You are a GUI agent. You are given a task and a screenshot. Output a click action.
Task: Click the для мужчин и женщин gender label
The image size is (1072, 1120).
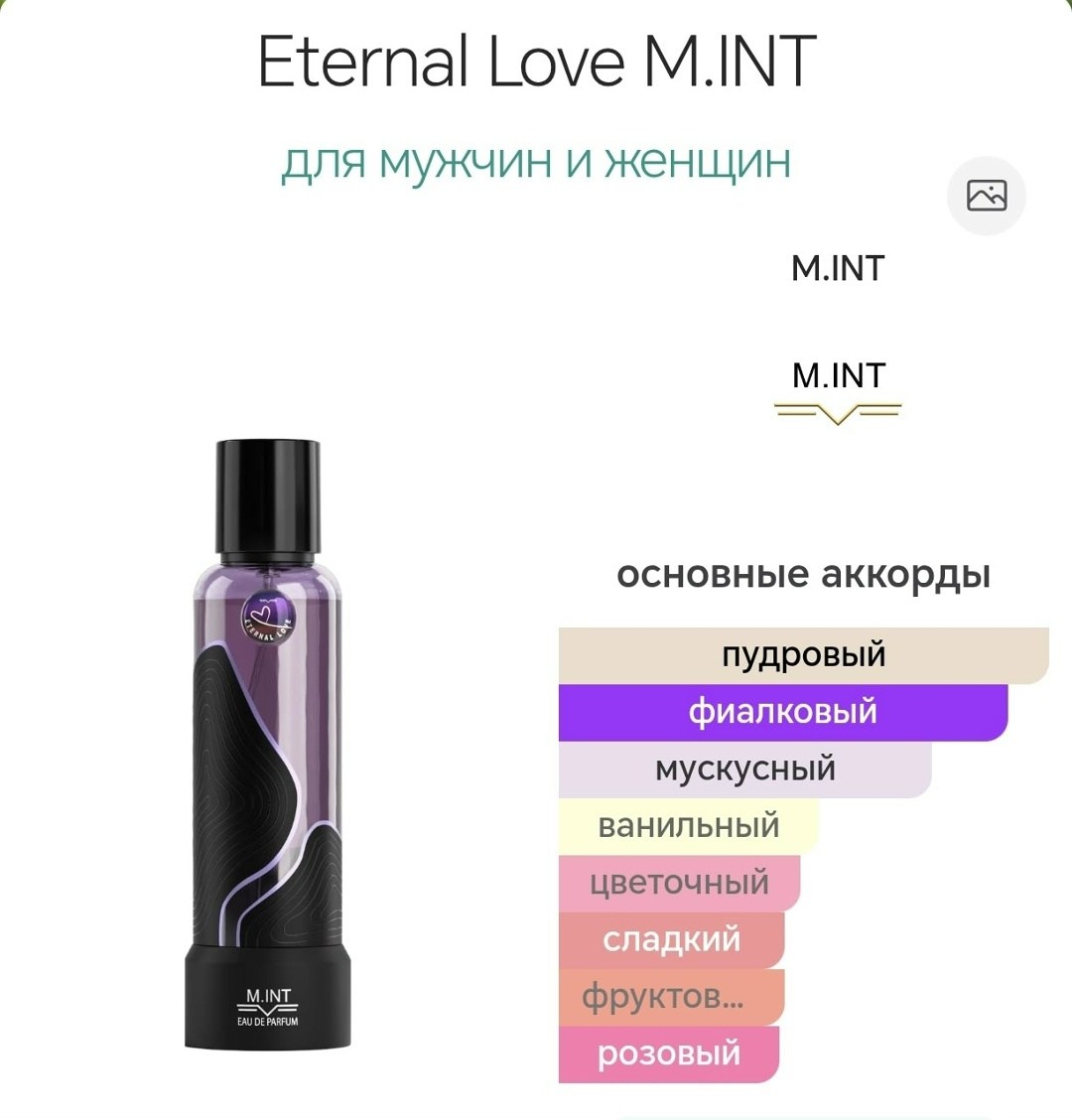coord(536,163)
